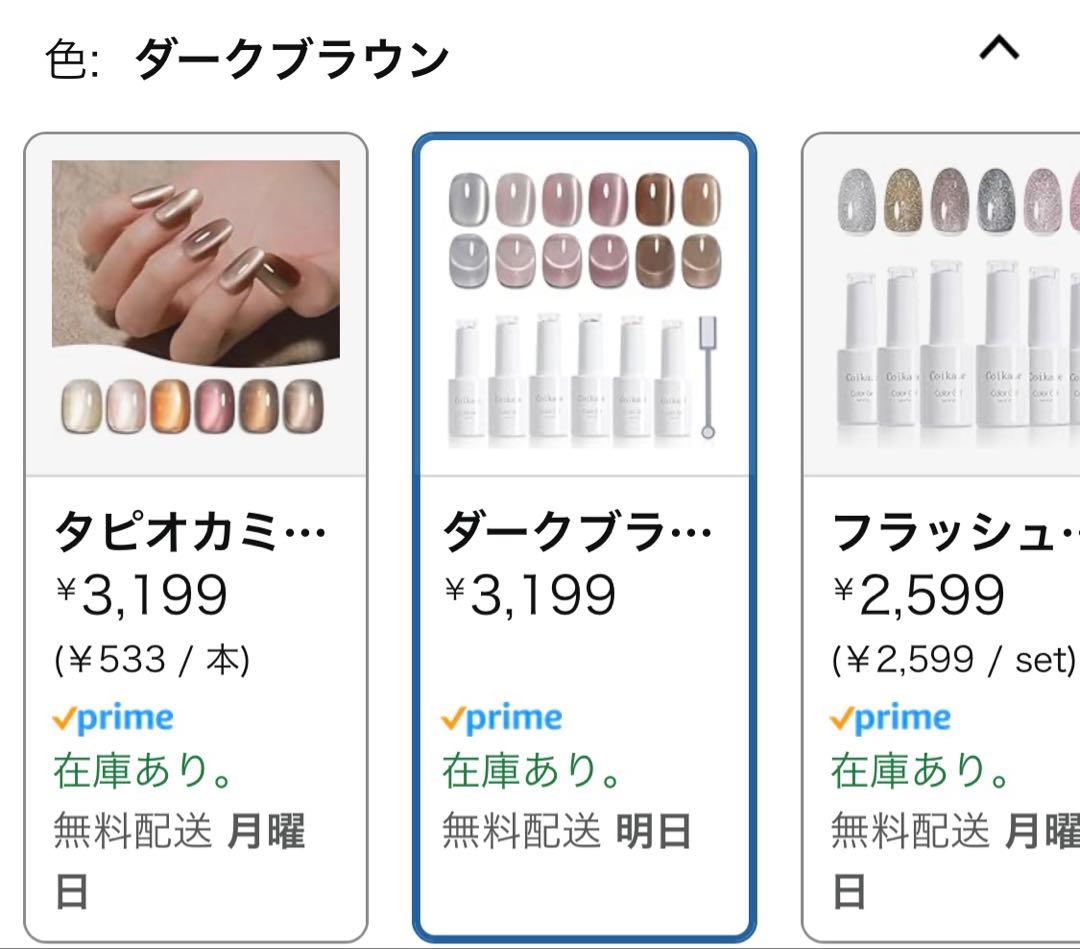1080x949 pixels.
Task: Click the Prime badge under the フラッシュ variant
Action: tap(888, 716)
